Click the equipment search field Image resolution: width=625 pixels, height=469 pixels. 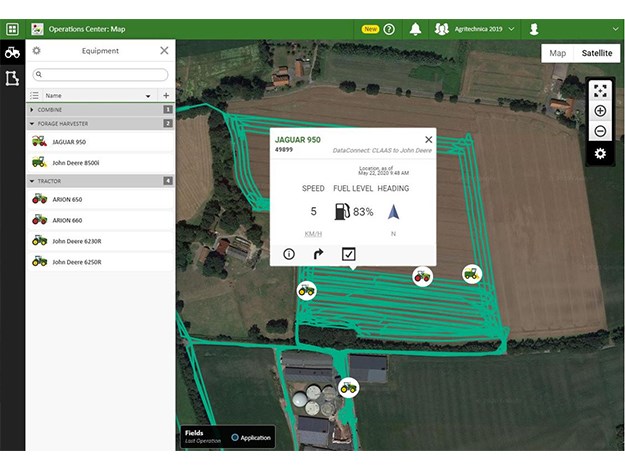(100, 74)
